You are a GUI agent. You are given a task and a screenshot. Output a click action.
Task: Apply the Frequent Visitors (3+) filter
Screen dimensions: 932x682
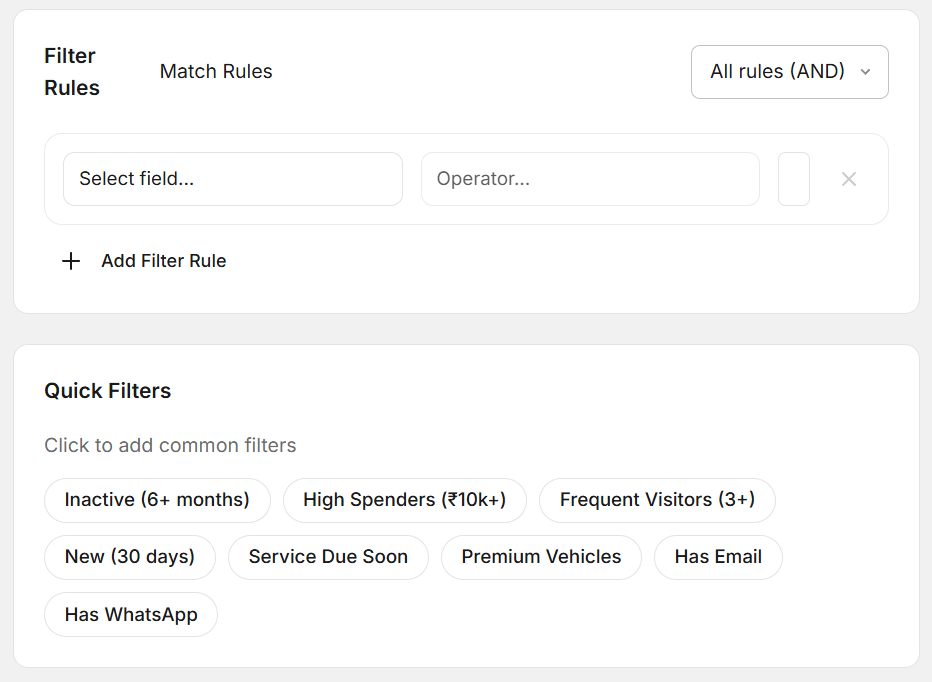pos(657,500)
